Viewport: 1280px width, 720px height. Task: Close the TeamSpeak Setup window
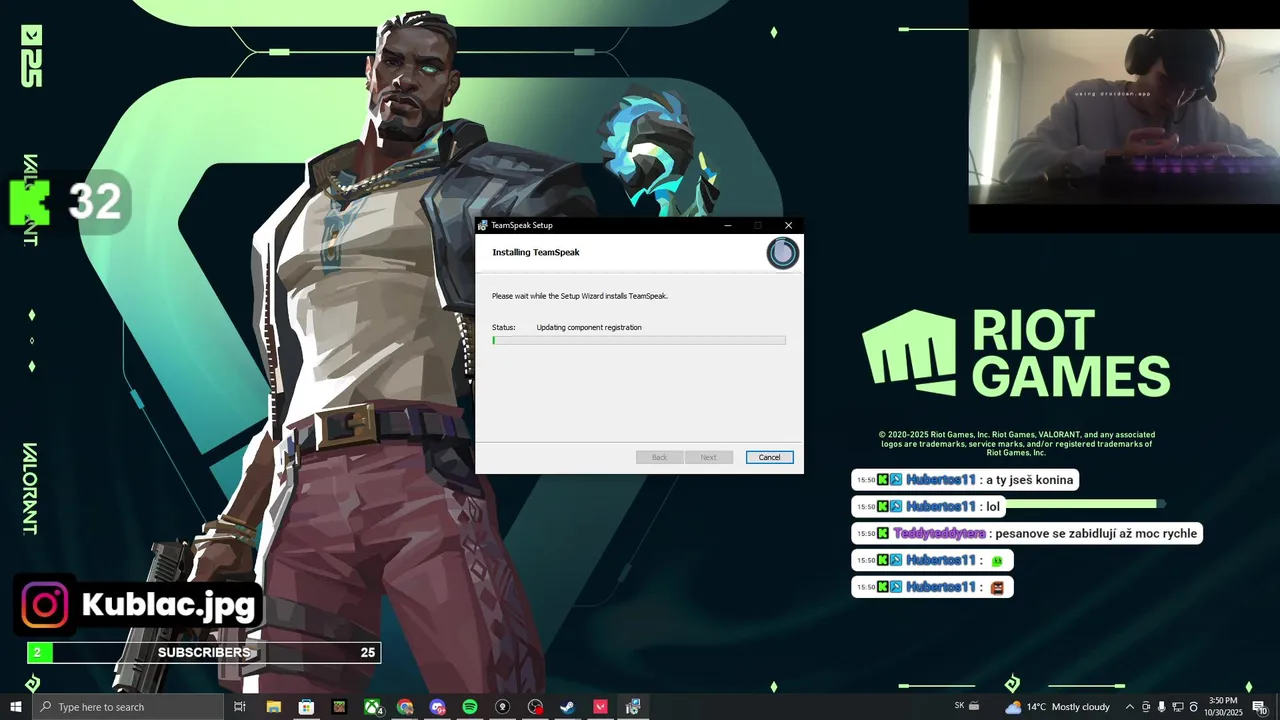(x=788, y=225)
